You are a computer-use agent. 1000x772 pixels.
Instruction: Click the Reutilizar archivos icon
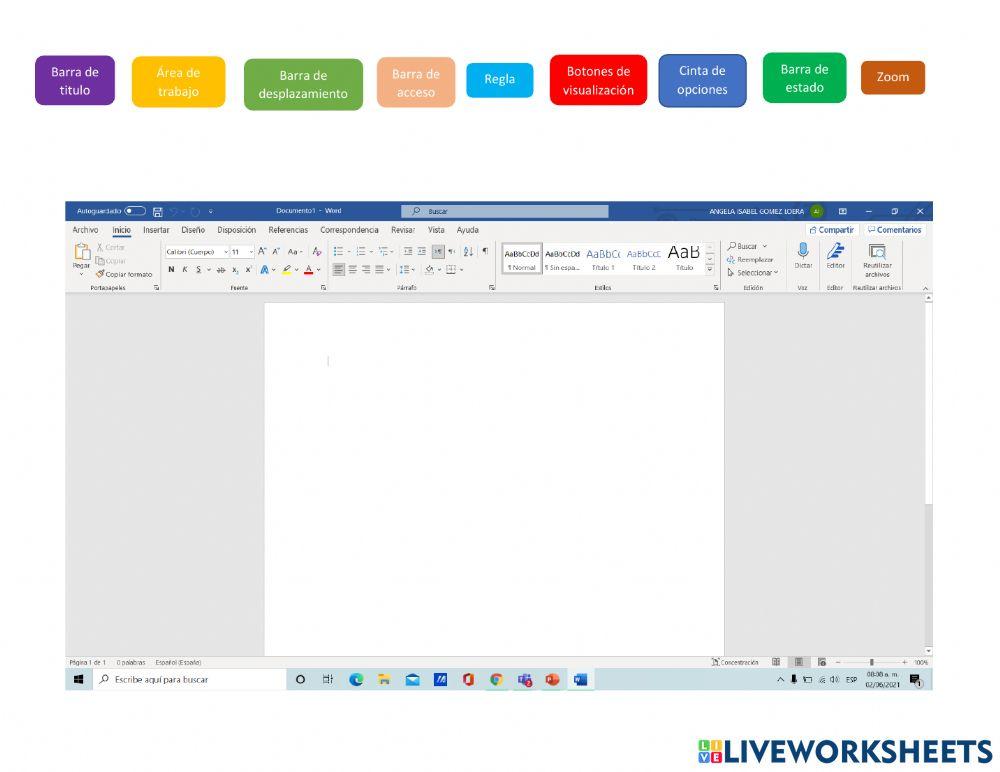[877, 252]
